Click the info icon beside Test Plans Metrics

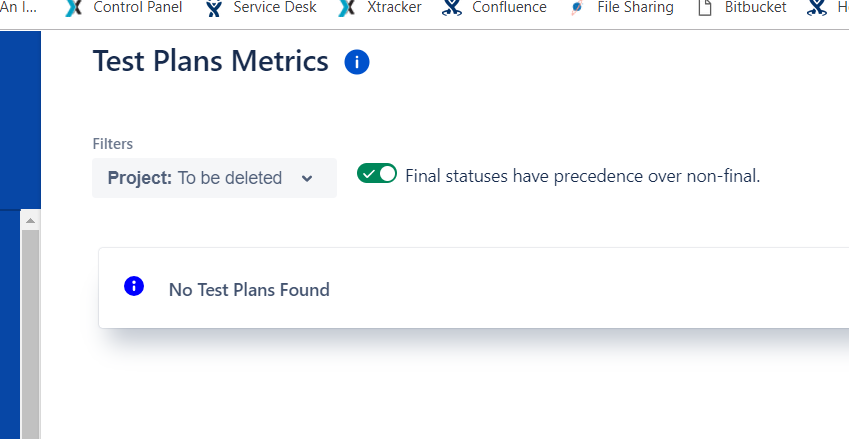(357, 62)
